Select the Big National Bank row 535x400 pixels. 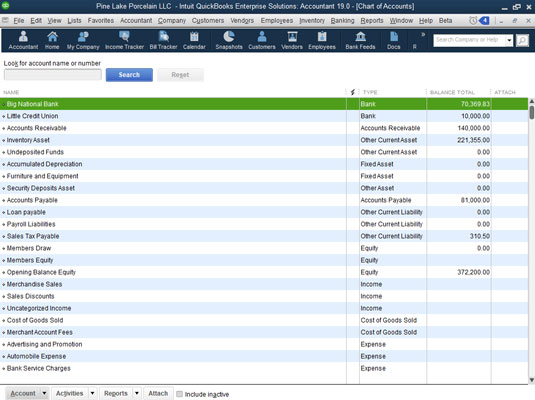[x=264, y=104]
